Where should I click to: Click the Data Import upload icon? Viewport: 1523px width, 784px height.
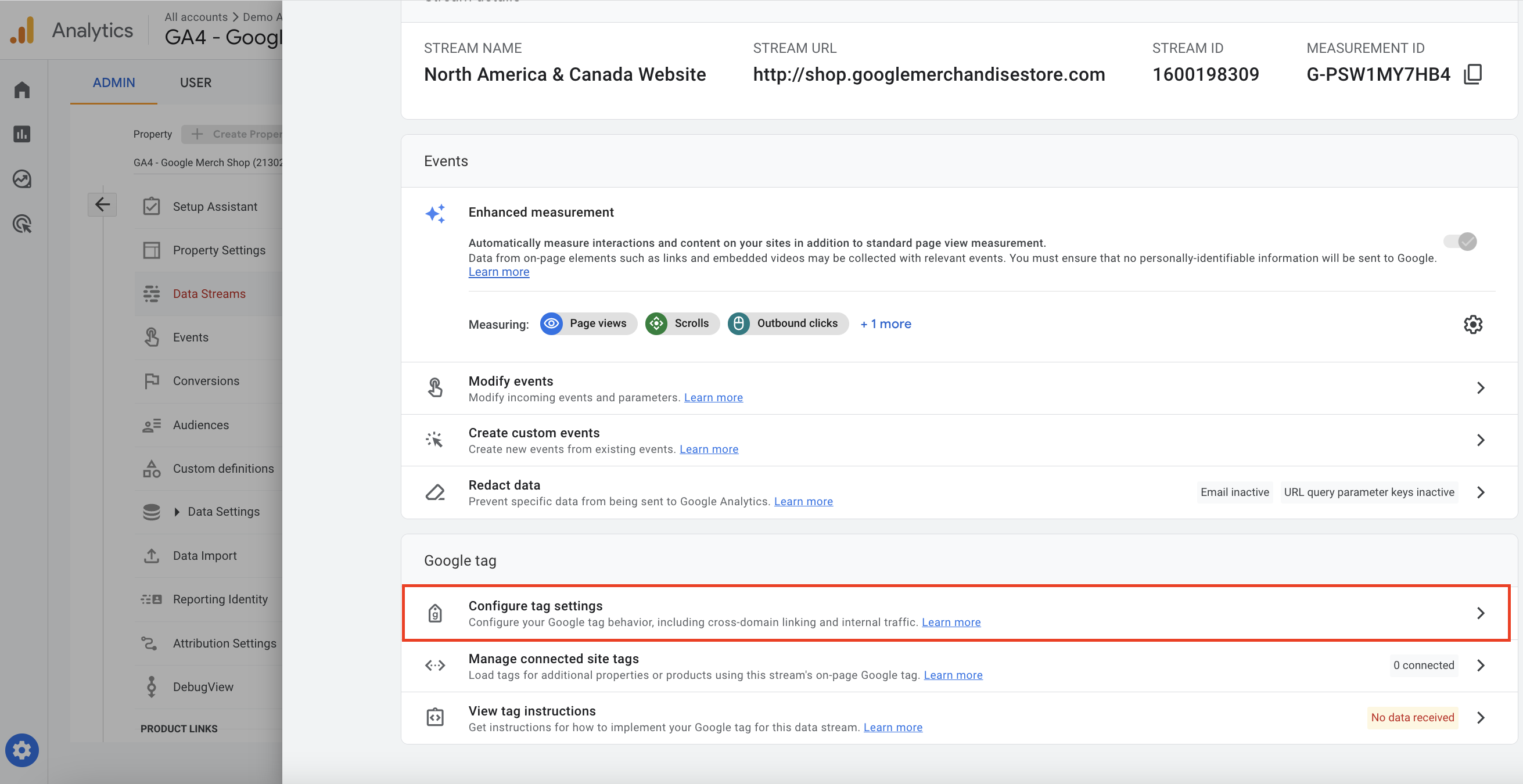click(152, 555)
